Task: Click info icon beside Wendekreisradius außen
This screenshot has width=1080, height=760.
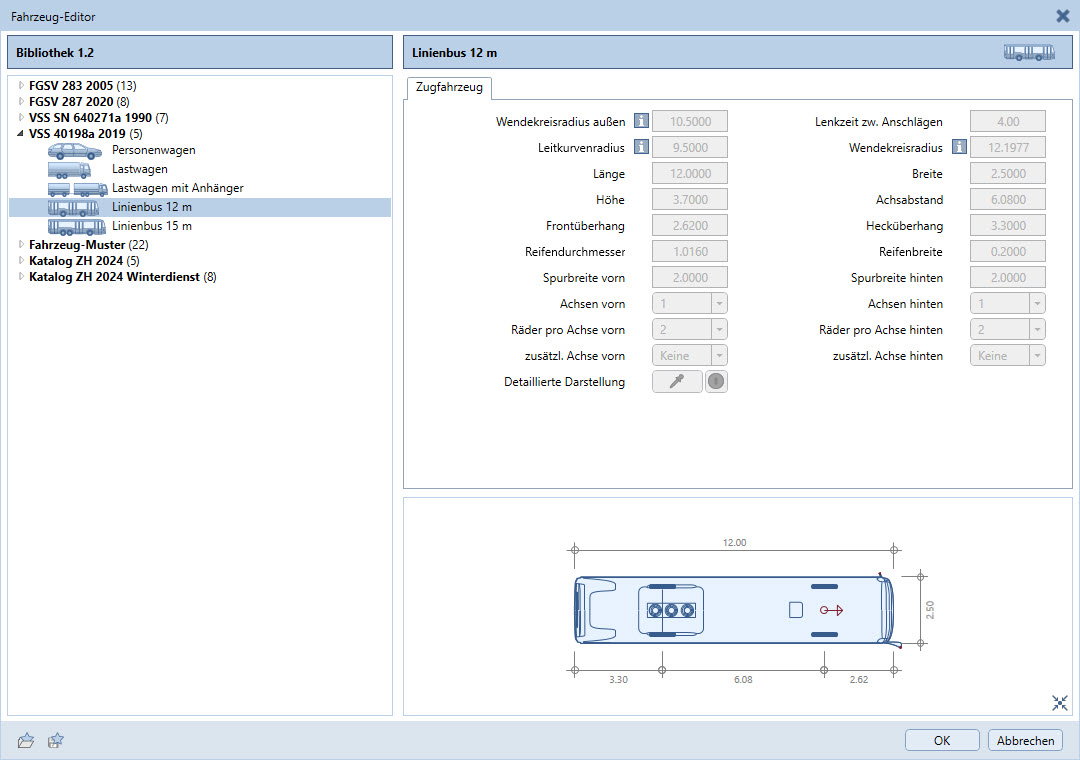Action: (641, 122)
